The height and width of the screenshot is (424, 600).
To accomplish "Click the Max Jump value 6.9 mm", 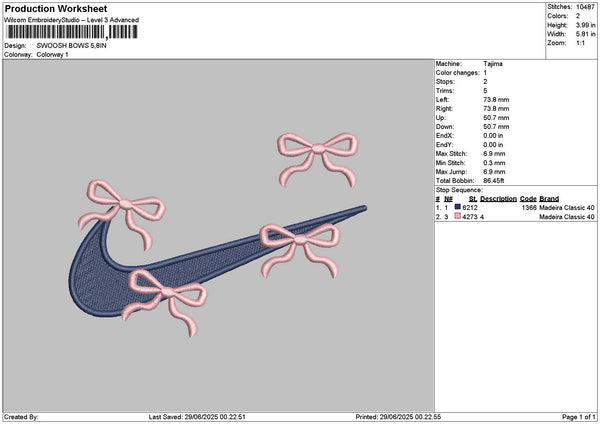I will pyautogui.click(x=494, y=172).
